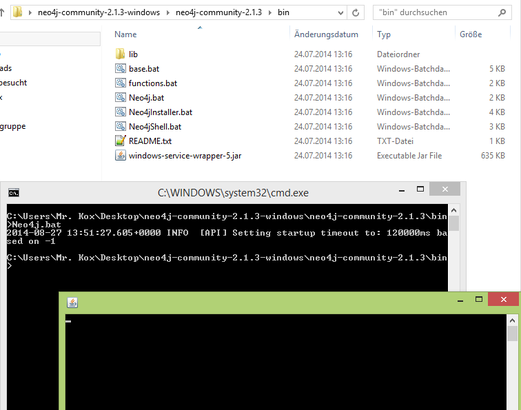This screenshot has height=410, width=521.
Task: Select the Neo4jShell.bat file icon
Action: point(120,126)
